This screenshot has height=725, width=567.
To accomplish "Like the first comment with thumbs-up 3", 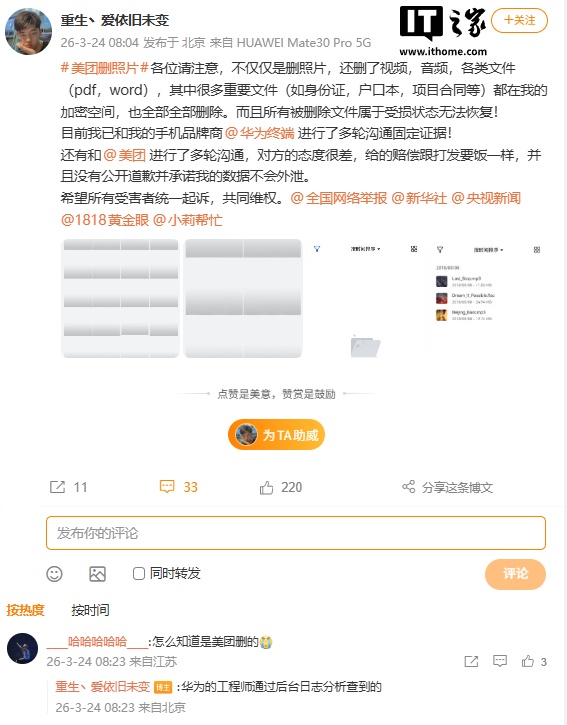I will [x=528, y=661].
